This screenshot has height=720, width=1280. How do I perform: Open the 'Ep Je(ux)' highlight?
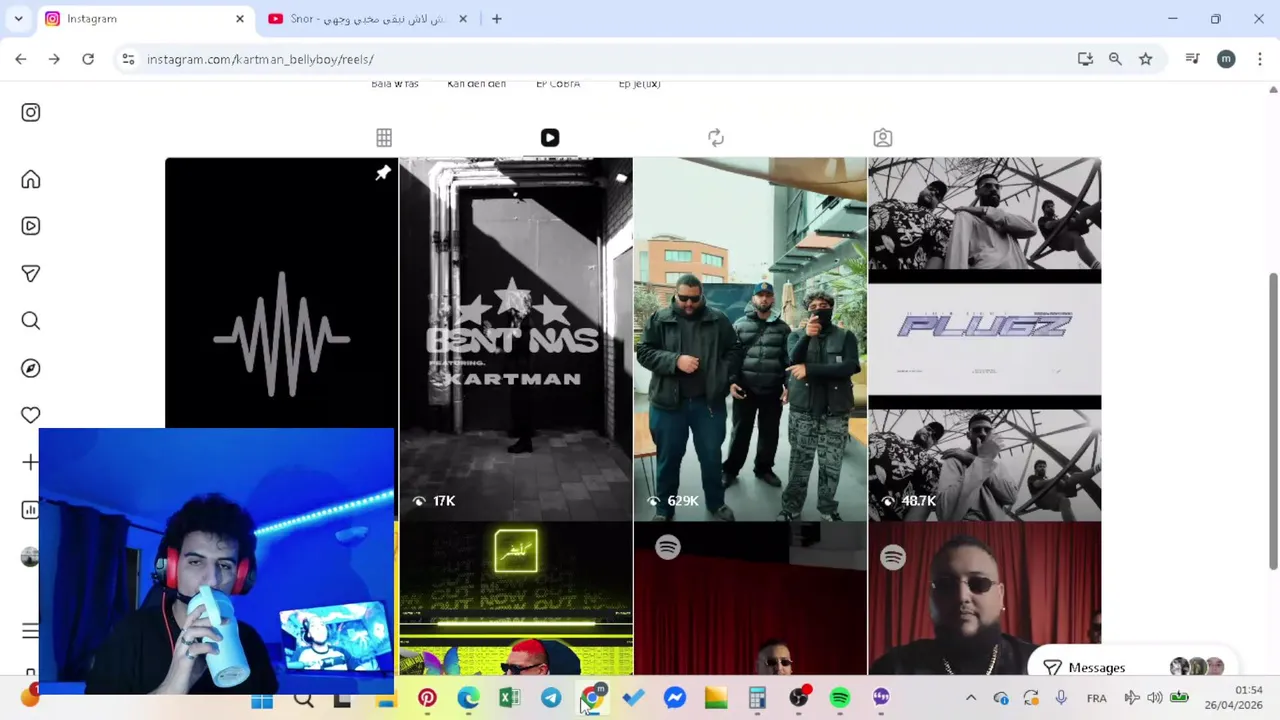tap(640, 84)
